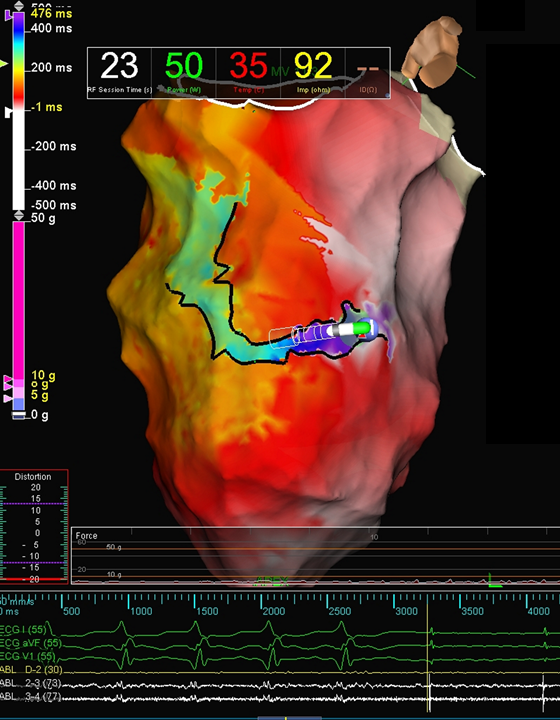Click the -200 ms scale label
The width and height of the screenshot is (560, 720).
click(54, 147)
